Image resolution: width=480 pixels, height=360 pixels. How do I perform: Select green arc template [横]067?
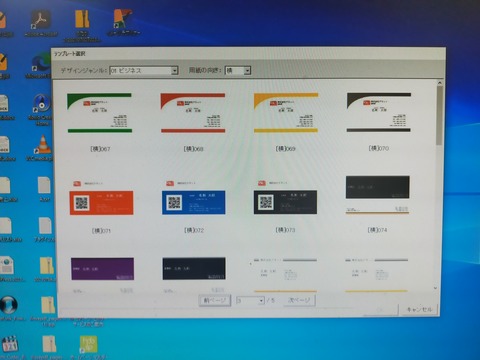(100, 113)
